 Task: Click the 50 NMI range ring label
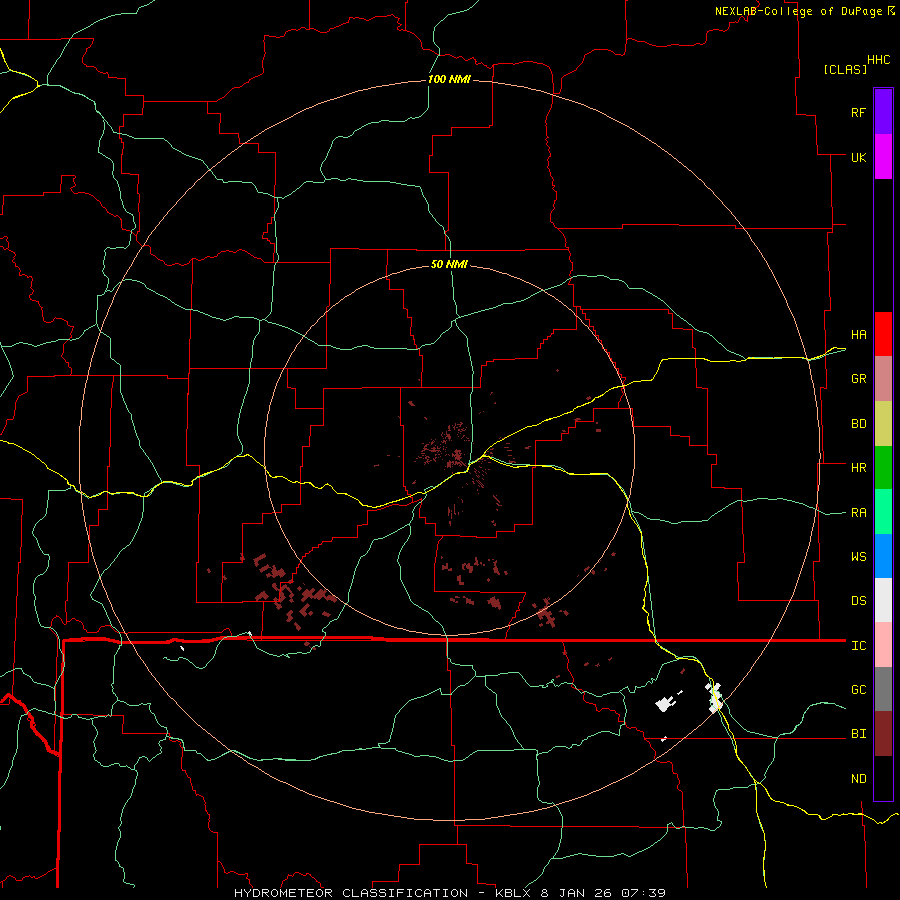coord(449,264)
